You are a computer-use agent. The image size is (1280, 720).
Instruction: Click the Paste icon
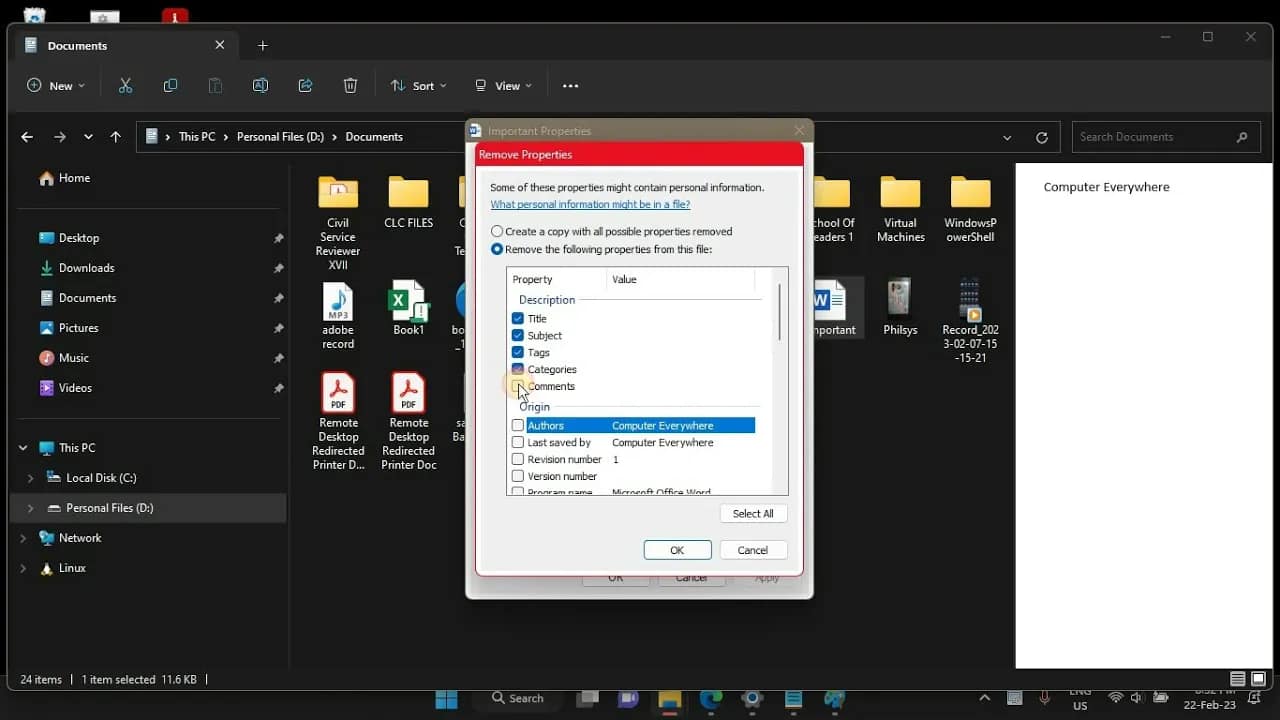(215, 85)
